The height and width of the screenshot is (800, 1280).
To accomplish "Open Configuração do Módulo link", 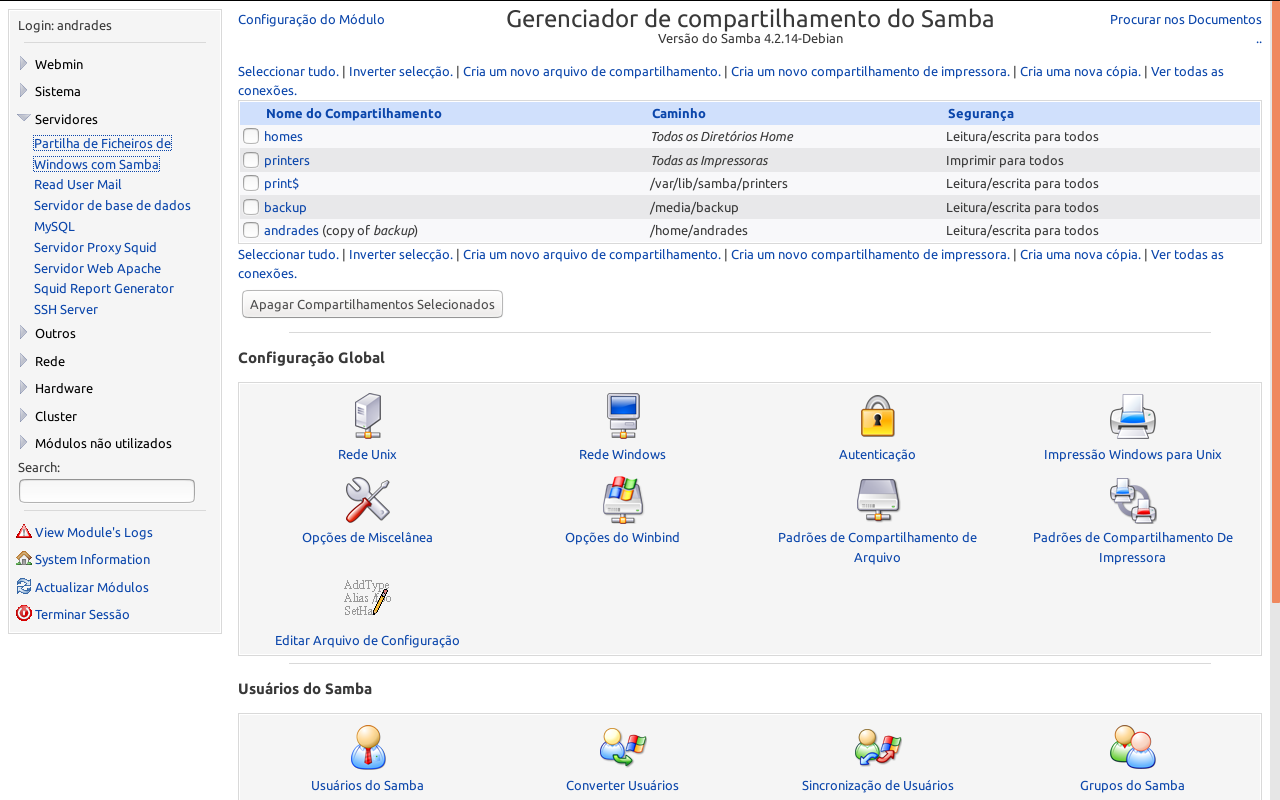I will tap(311, 19).
